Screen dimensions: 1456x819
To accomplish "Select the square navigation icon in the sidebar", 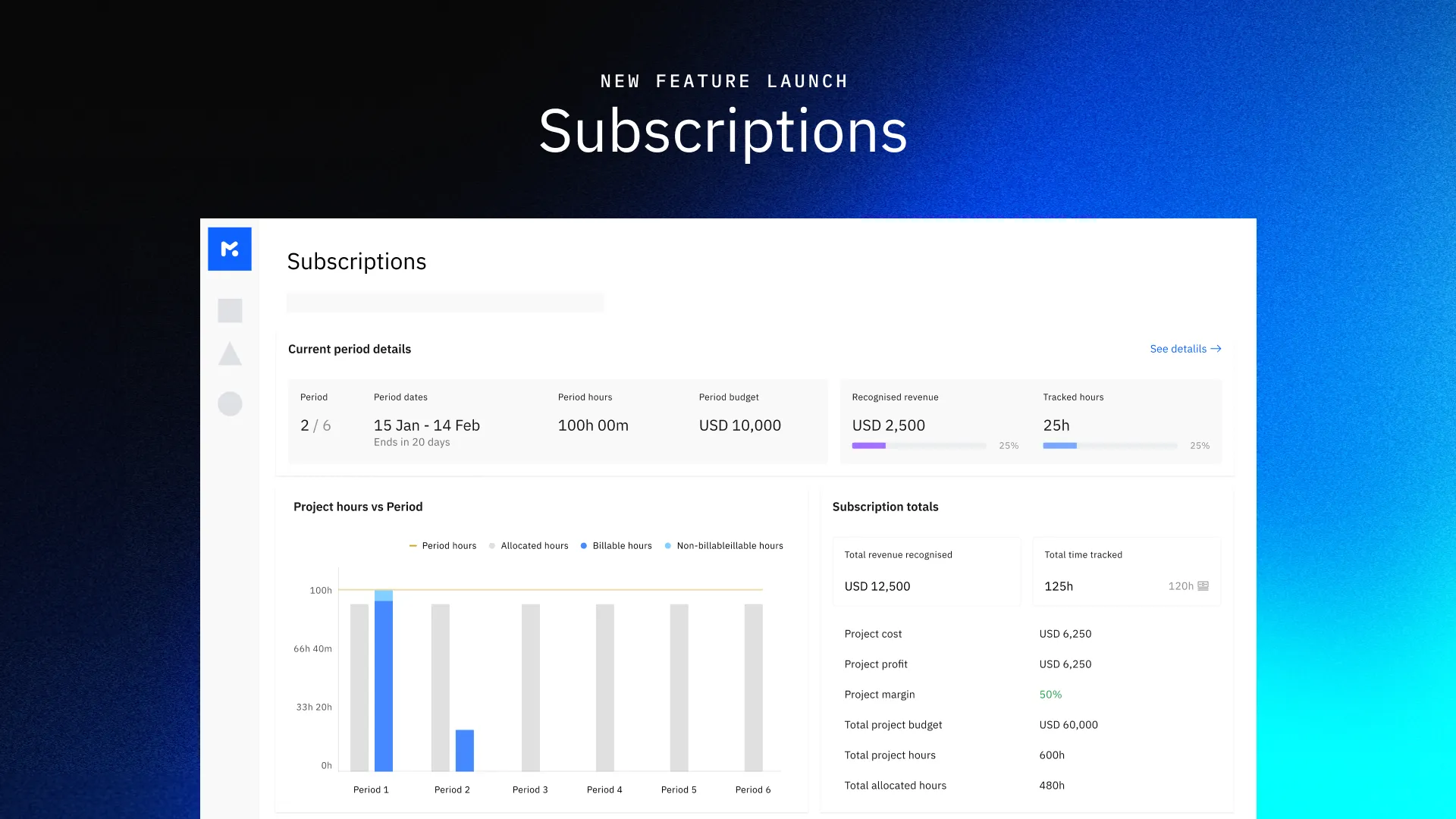I will 230,309.
